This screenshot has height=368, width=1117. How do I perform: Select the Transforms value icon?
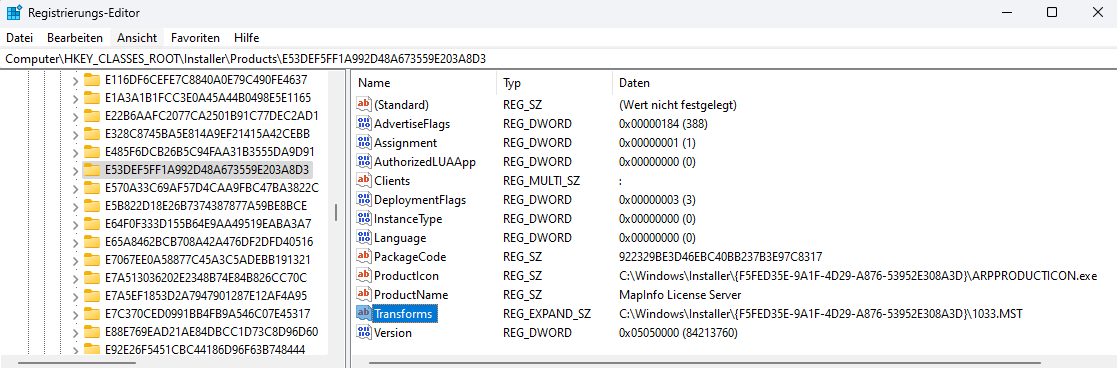364,313
